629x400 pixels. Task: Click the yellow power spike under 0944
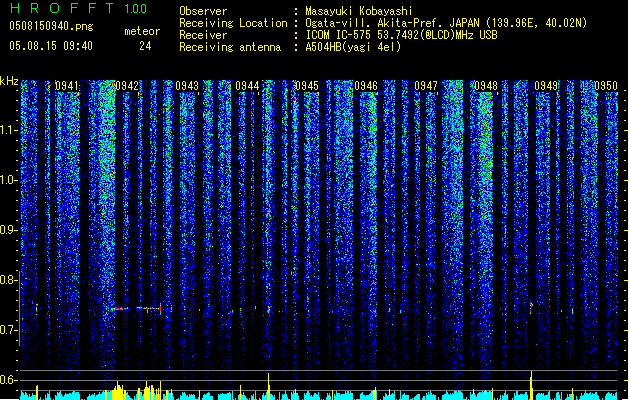point(268,386)
